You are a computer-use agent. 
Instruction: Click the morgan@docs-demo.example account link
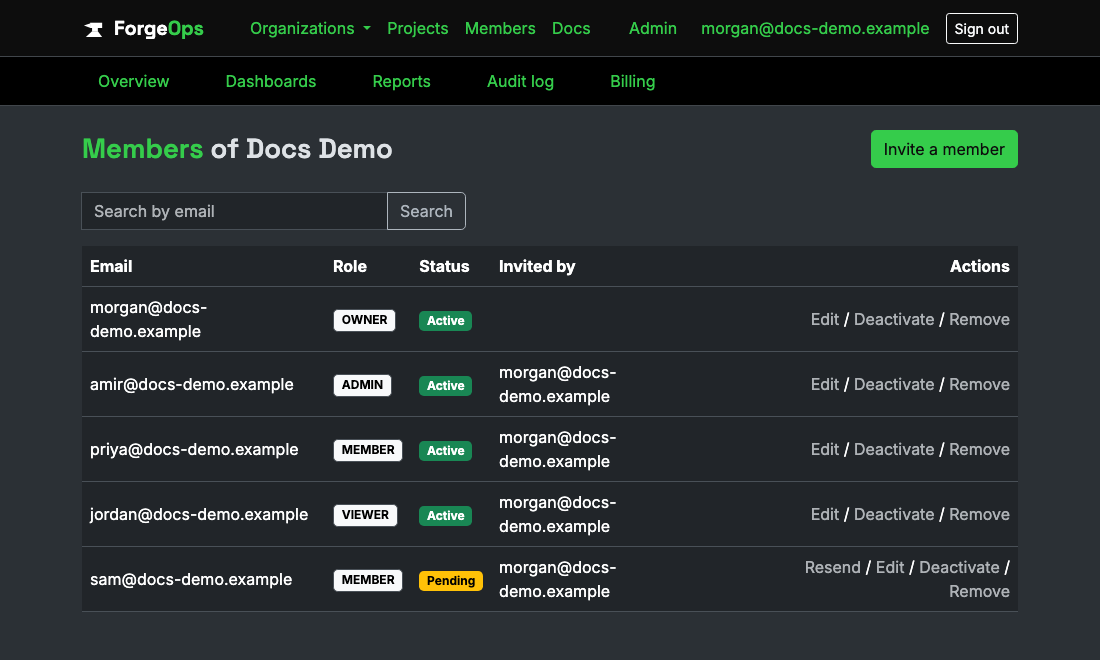(815, 29)
